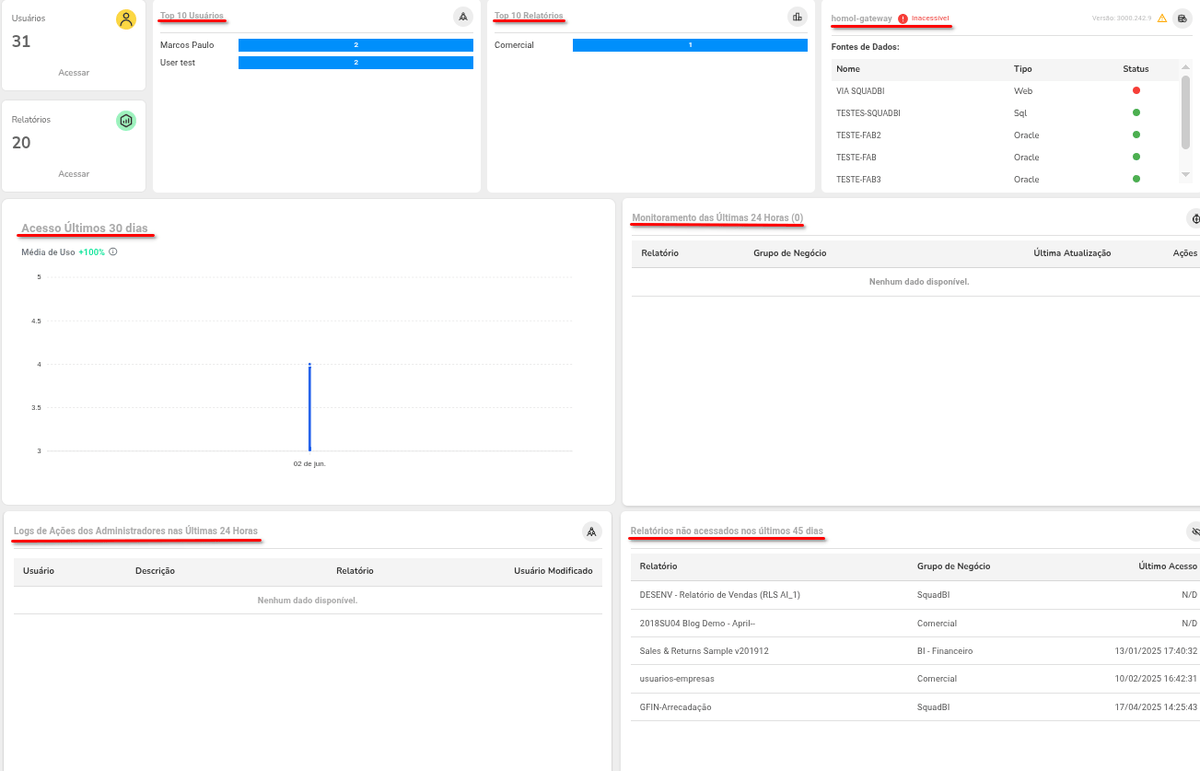This screenshot has height=771, width=1200.
Task: Click the yellow warning triangle beside version
Action: coord(1162,18)
